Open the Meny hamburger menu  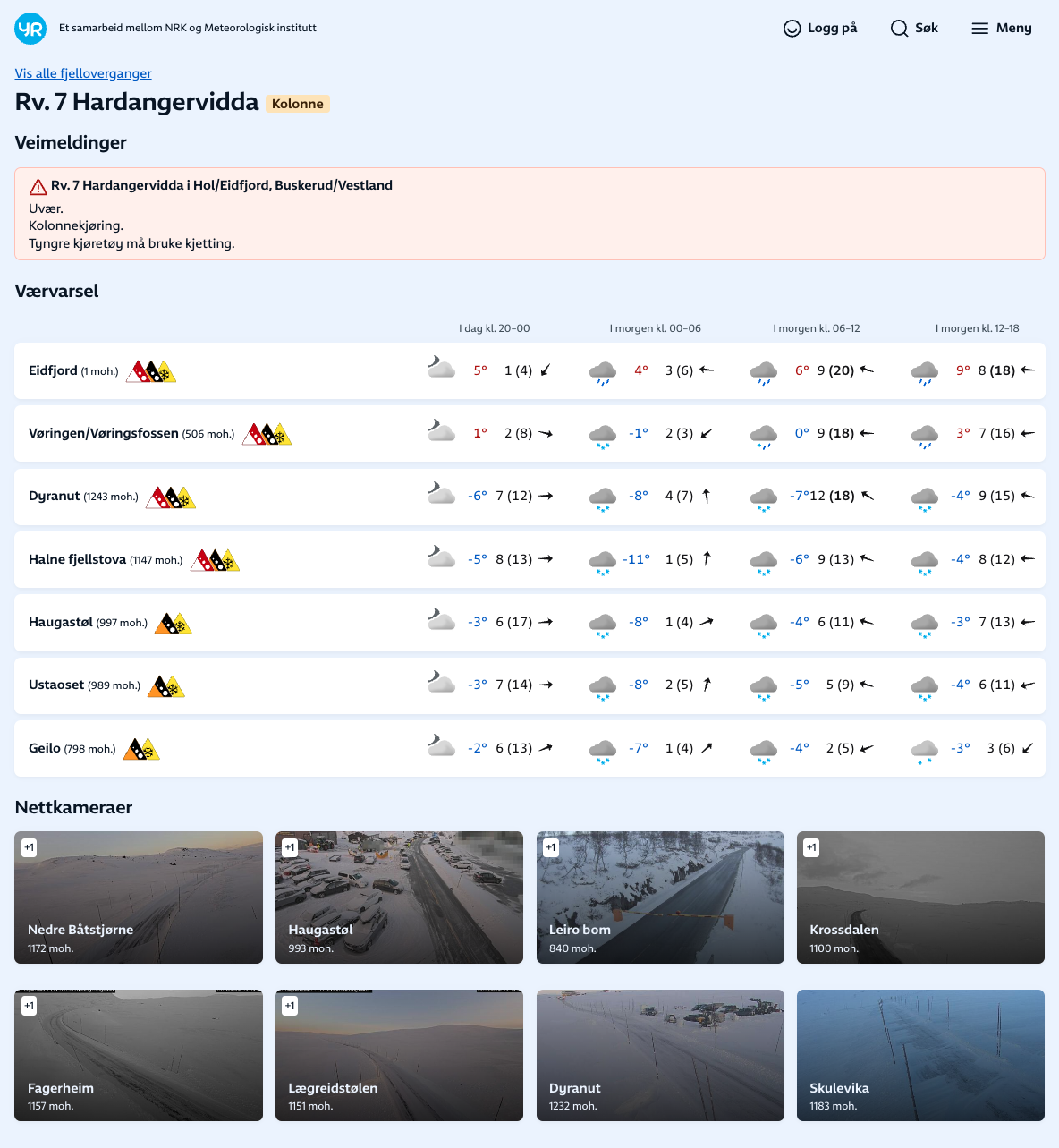[x=1002, y=29]
